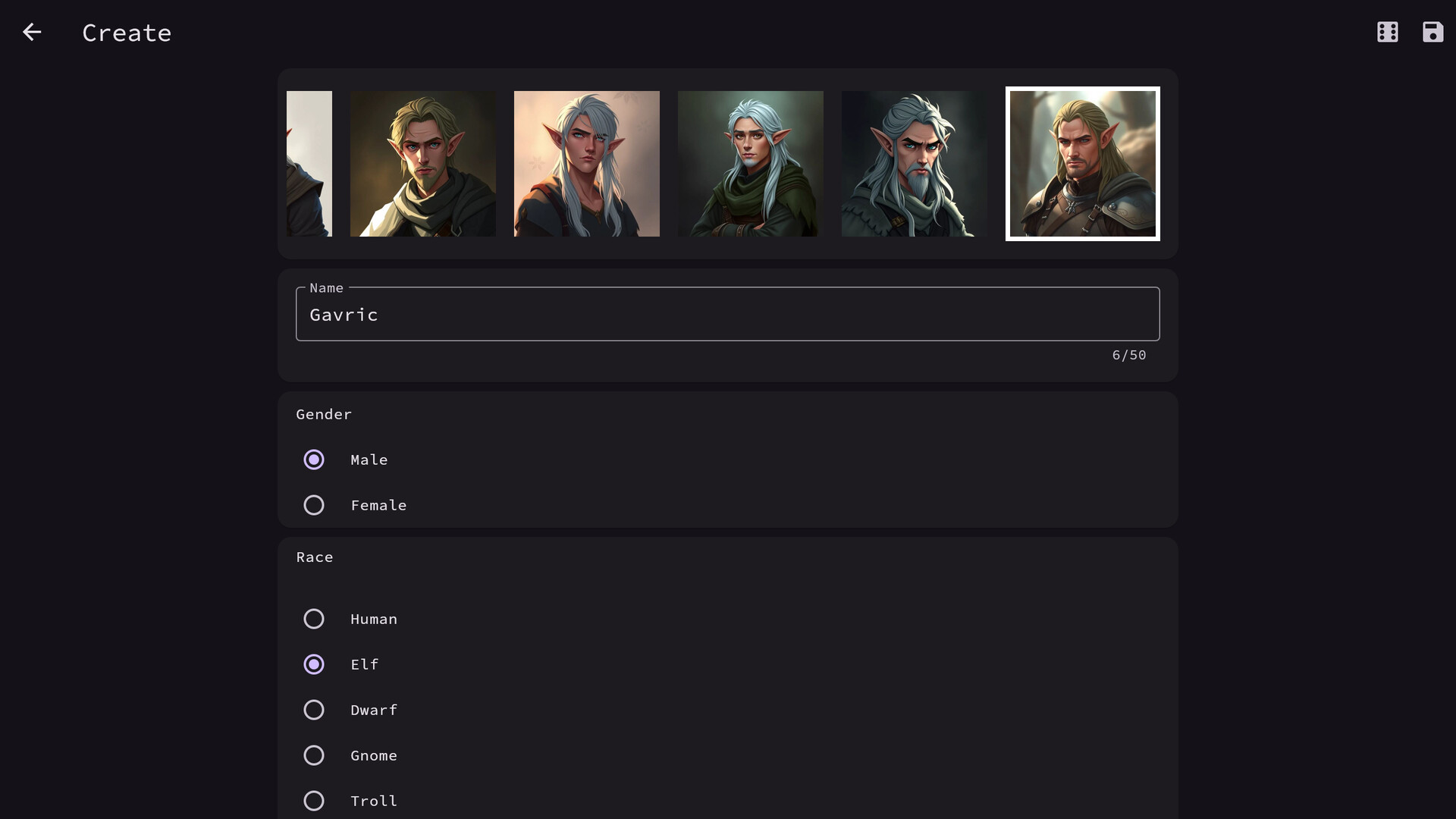Select the elf portrait with crossed arms
Viewport: 1456px width, 819px height.
click(x=749, y=164)
